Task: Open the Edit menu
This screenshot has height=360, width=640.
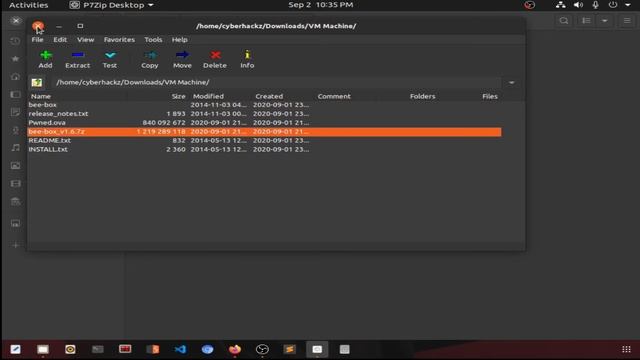Action: 60,40
